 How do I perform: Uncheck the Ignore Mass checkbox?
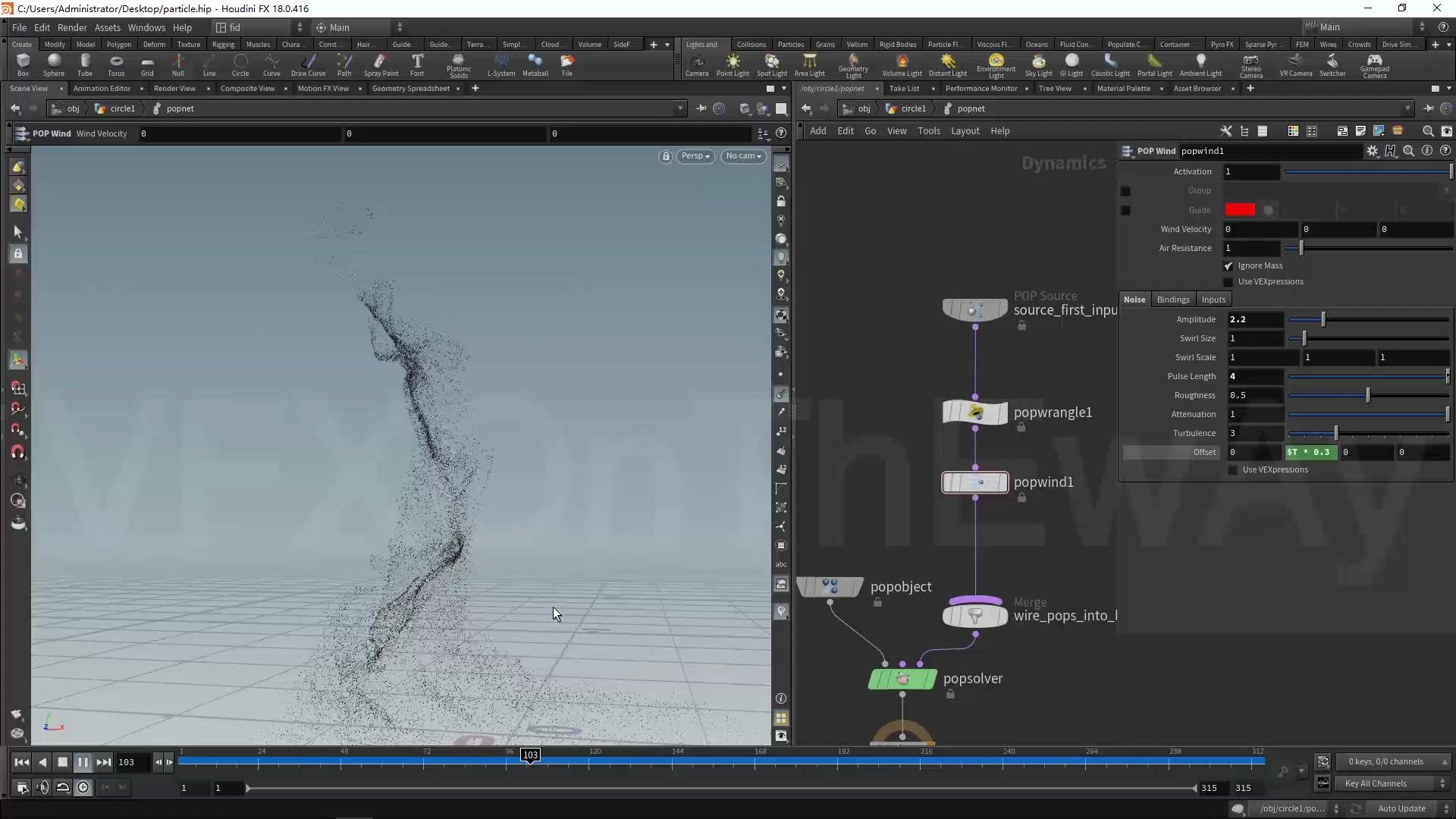pos(1229,266)
